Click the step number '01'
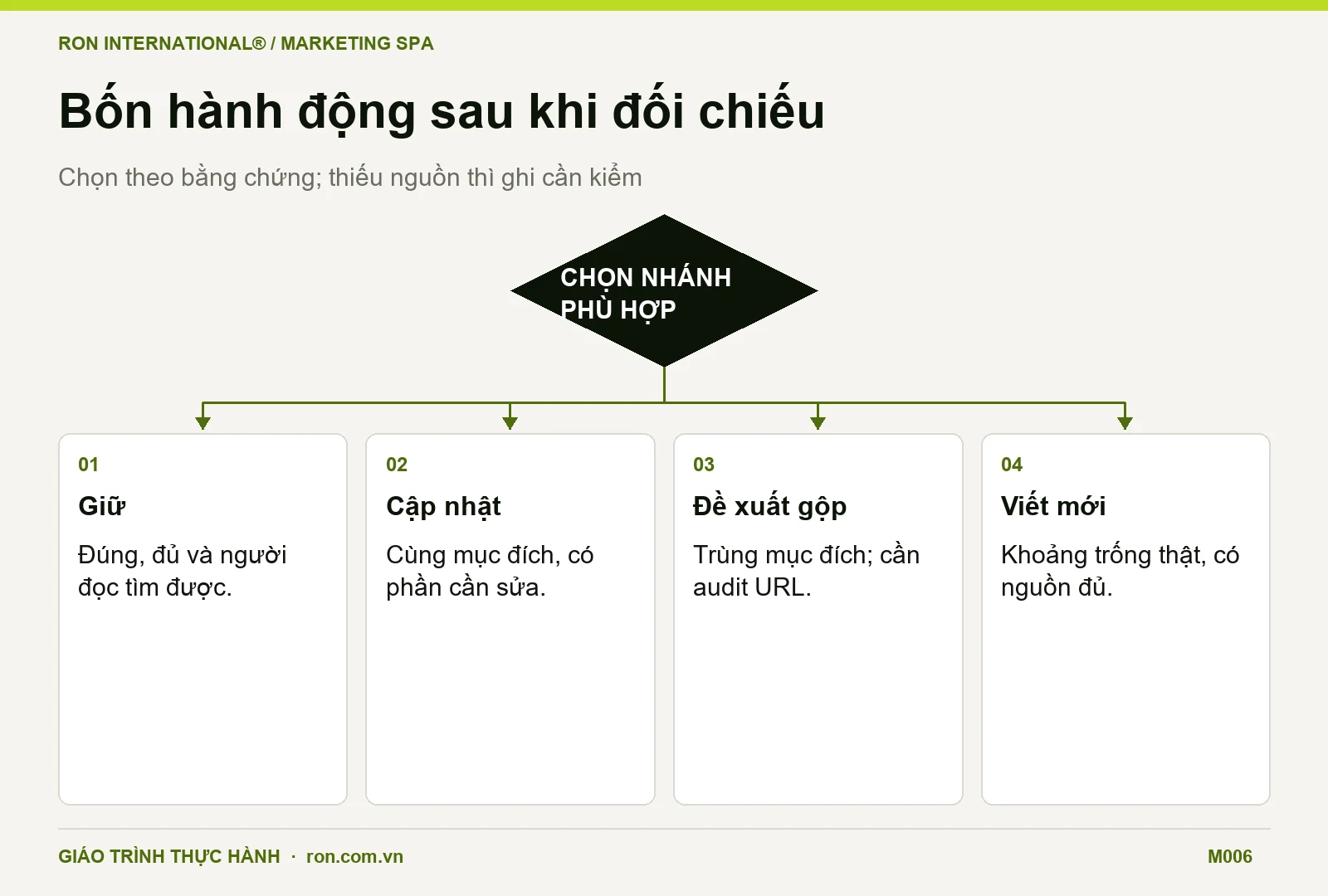Viewport: 1328px width, 896px height. pos(89,465)
